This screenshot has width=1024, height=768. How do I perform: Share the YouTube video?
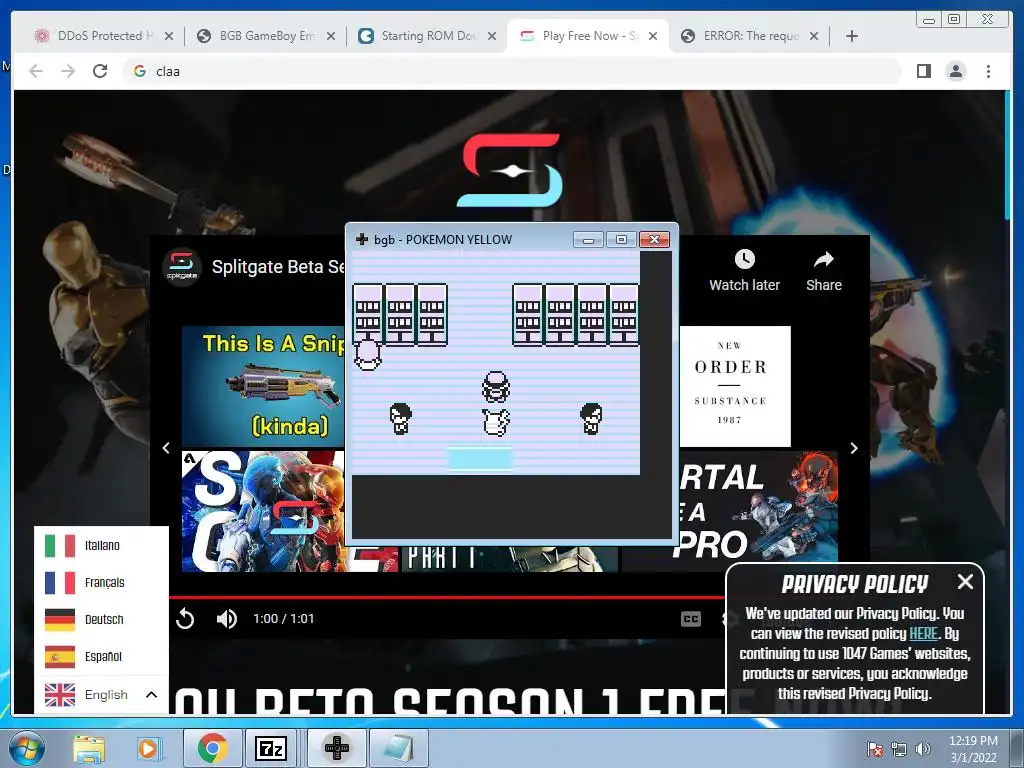(x=824, y=270)
